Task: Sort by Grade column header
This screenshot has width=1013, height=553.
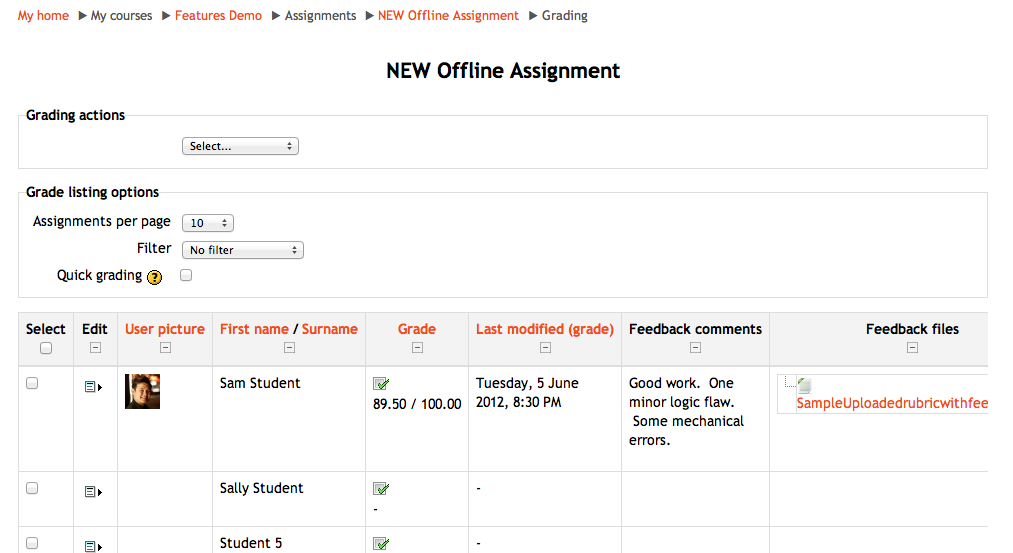Action: tap(417, 329)
